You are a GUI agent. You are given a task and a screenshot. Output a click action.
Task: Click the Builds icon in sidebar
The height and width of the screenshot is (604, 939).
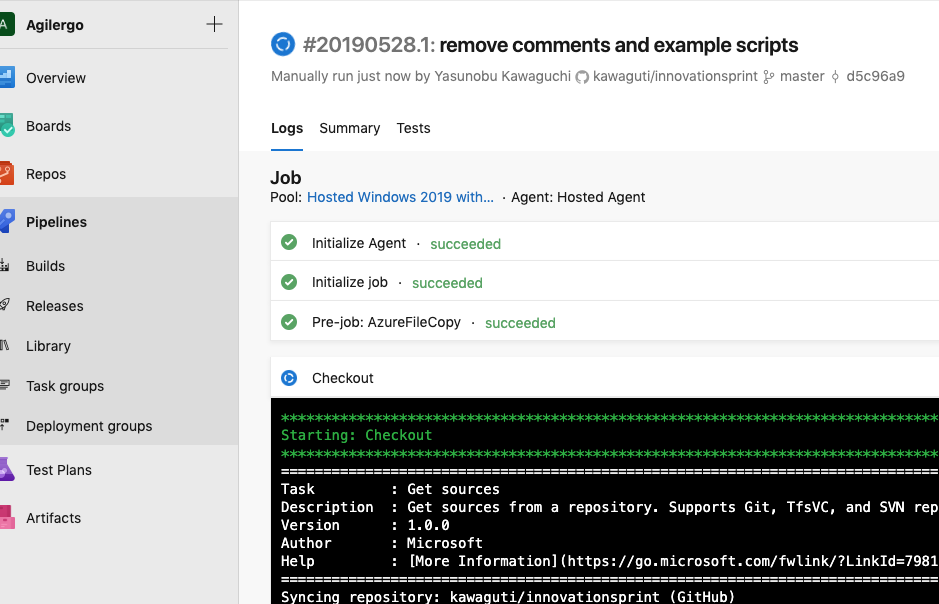[5, 265]
